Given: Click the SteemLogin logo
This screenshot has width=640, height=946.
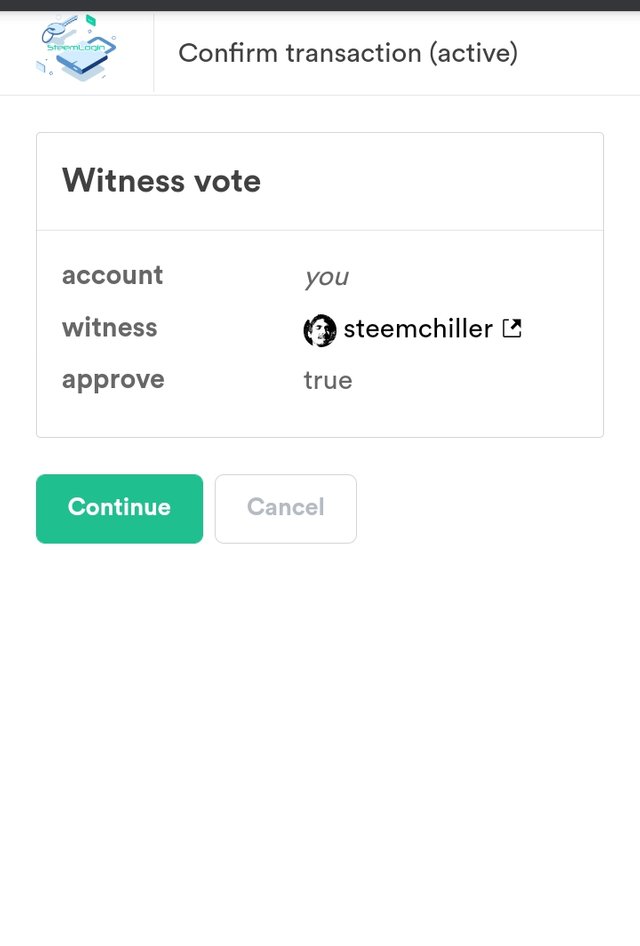Looking at the screenshot, I should [77, 48].
